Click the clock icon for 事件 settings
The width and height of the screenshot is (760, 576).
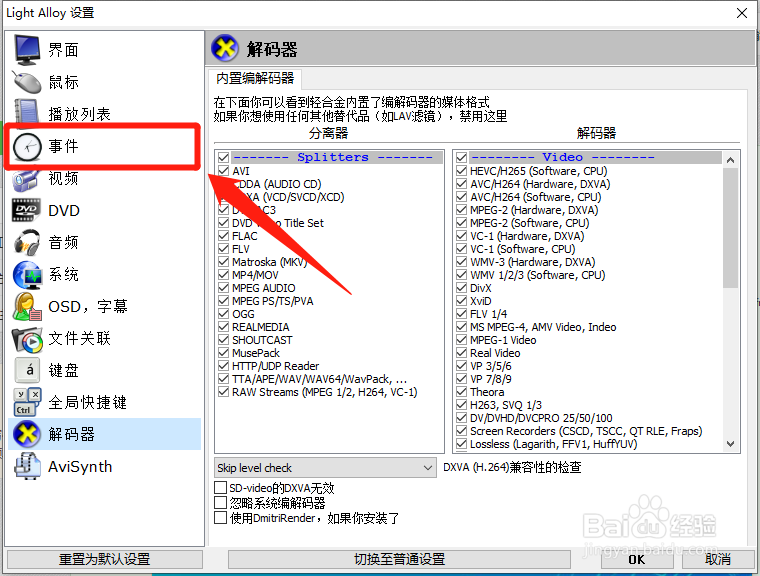click(27, 146)
